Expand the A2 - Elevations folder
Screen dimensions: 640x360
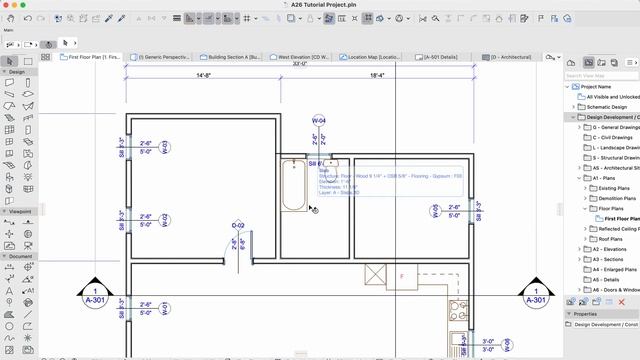(x=579, y=249)
